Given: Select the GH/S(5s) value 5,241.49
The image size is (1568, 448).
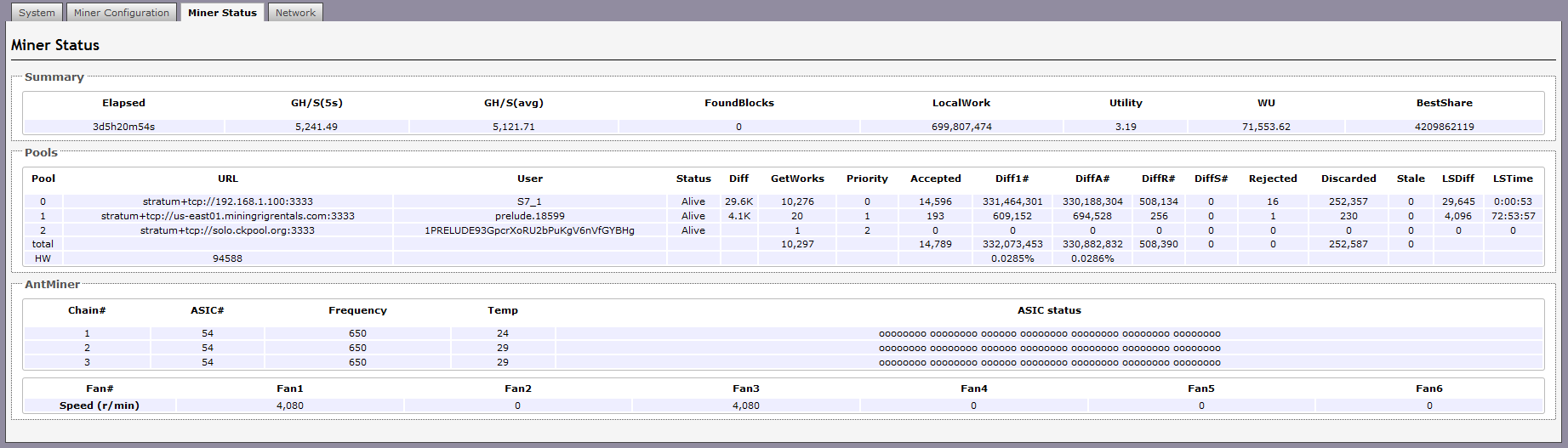Looking at the screenshot, I should point(316,127).
